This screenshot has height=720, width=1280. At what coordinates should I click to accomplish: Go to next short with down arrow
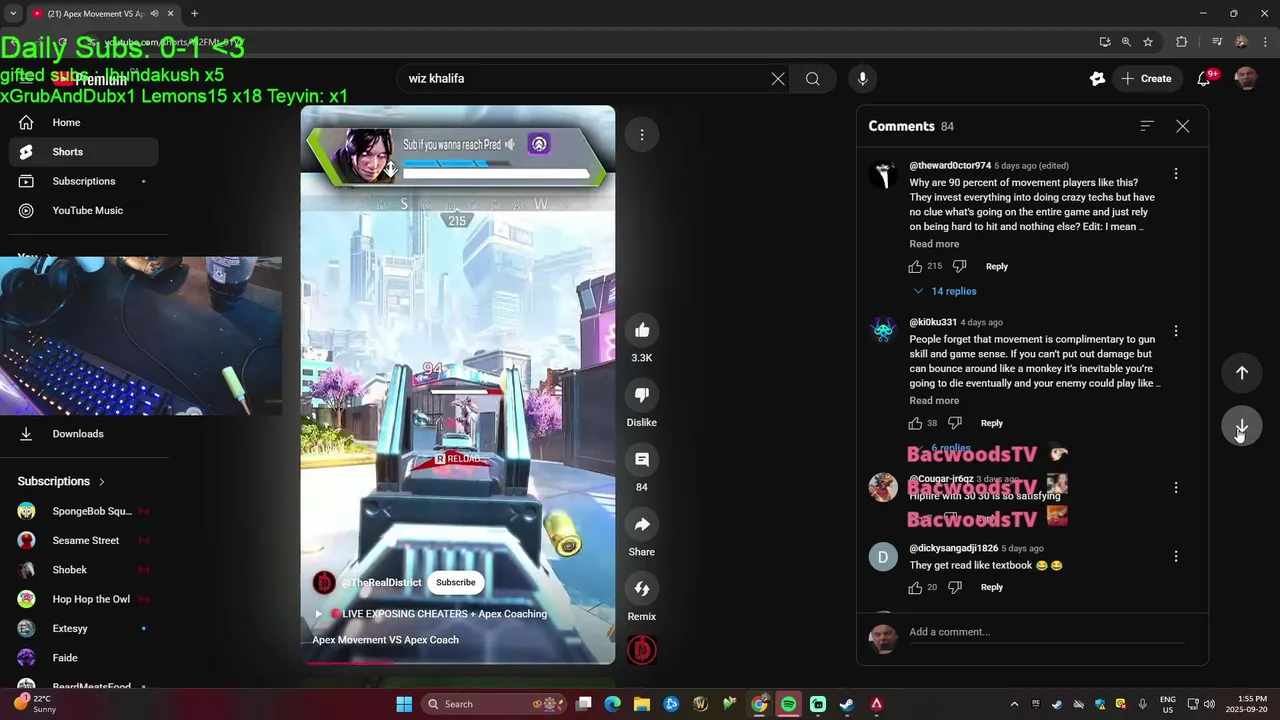[x=1241, y=427]
